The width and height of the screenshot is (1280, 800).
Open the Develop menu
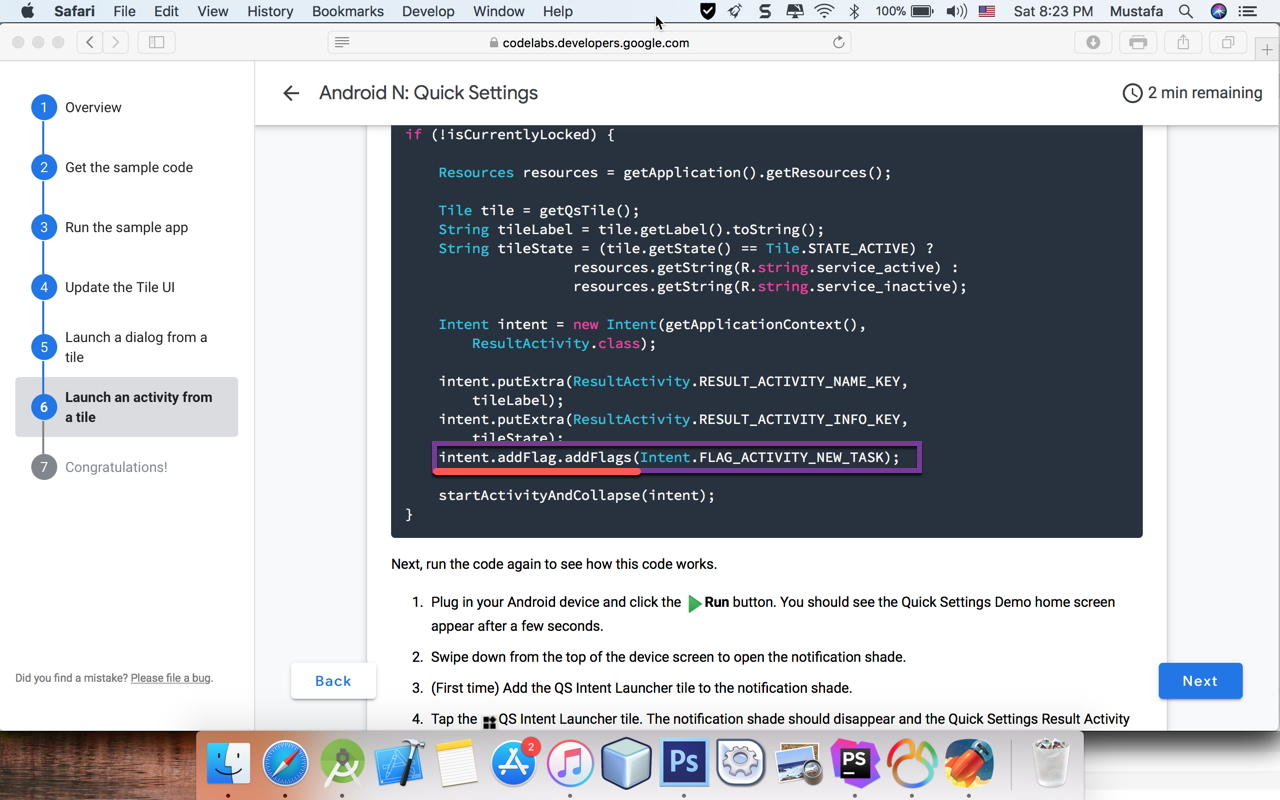[x=428, y=11]
